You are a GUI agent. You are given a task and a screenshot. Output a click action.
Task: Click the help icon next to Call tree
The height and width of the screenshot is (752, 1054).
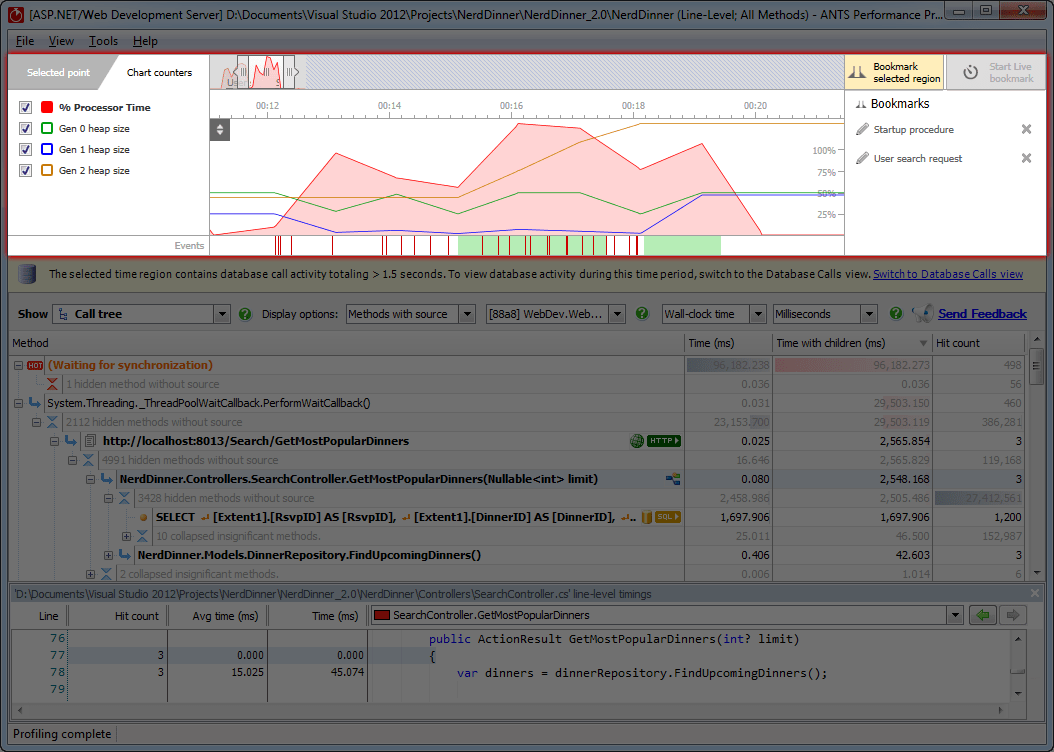245,314
